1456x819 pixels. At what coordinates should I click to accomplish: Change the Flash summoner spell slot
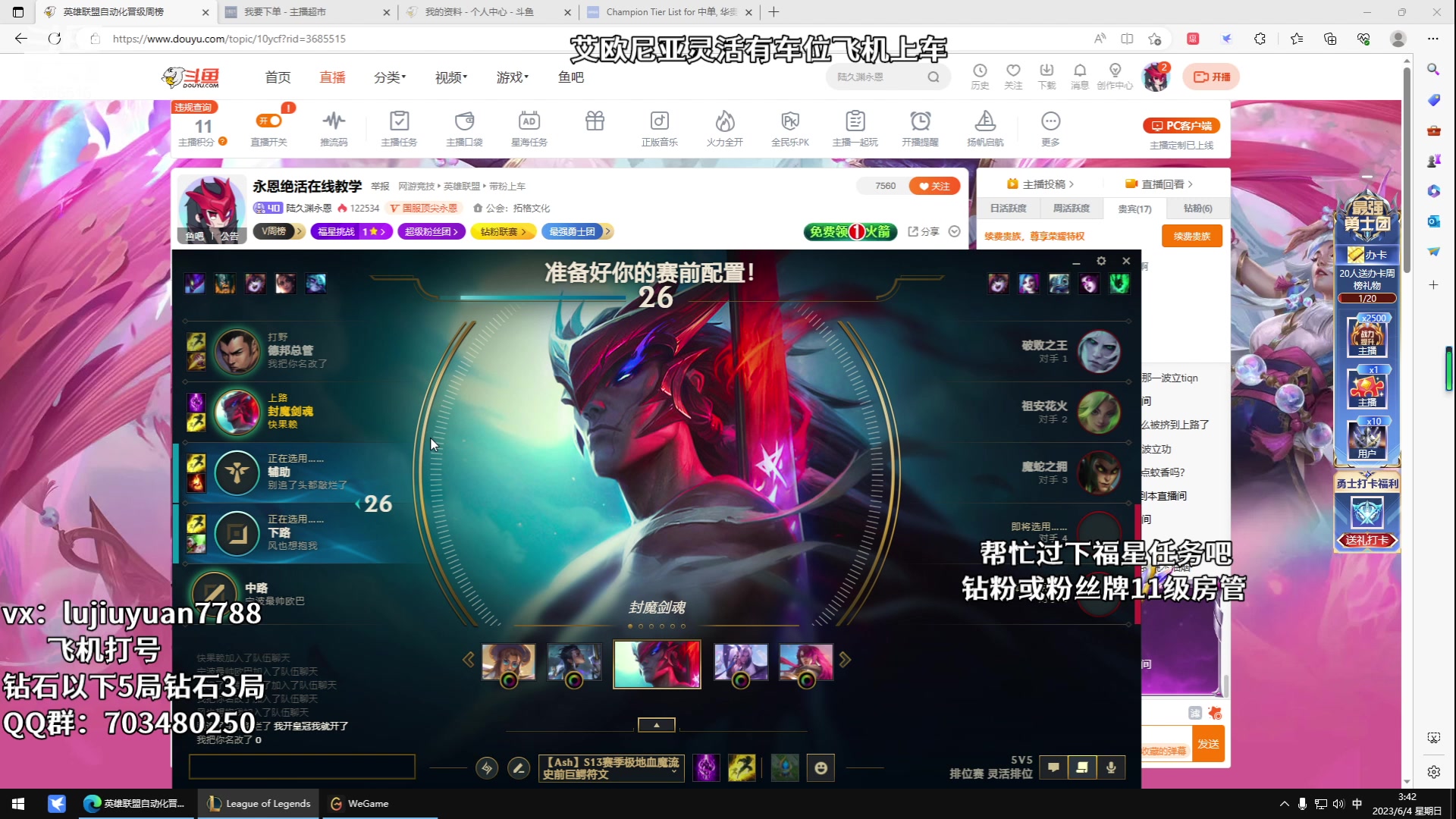pos(742,768)
